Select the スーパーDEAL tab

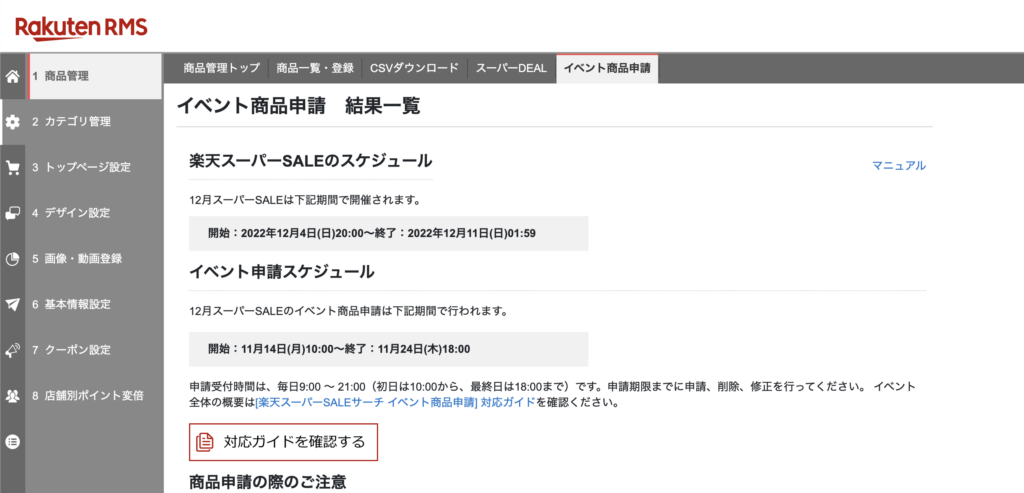(x=511, y=68)
